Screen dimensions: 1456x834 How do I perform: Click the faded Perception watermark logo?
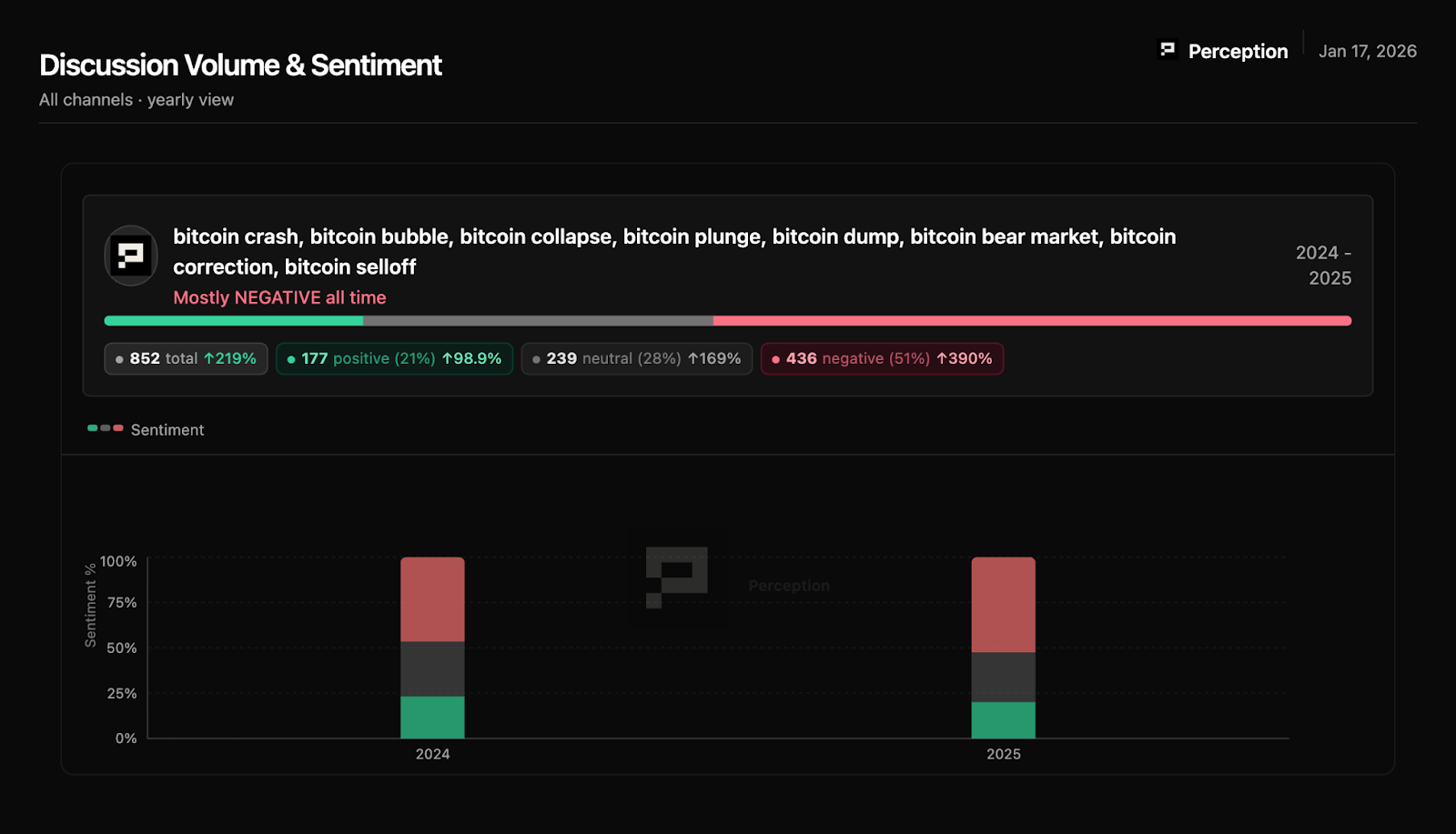[x=676, y=578]
